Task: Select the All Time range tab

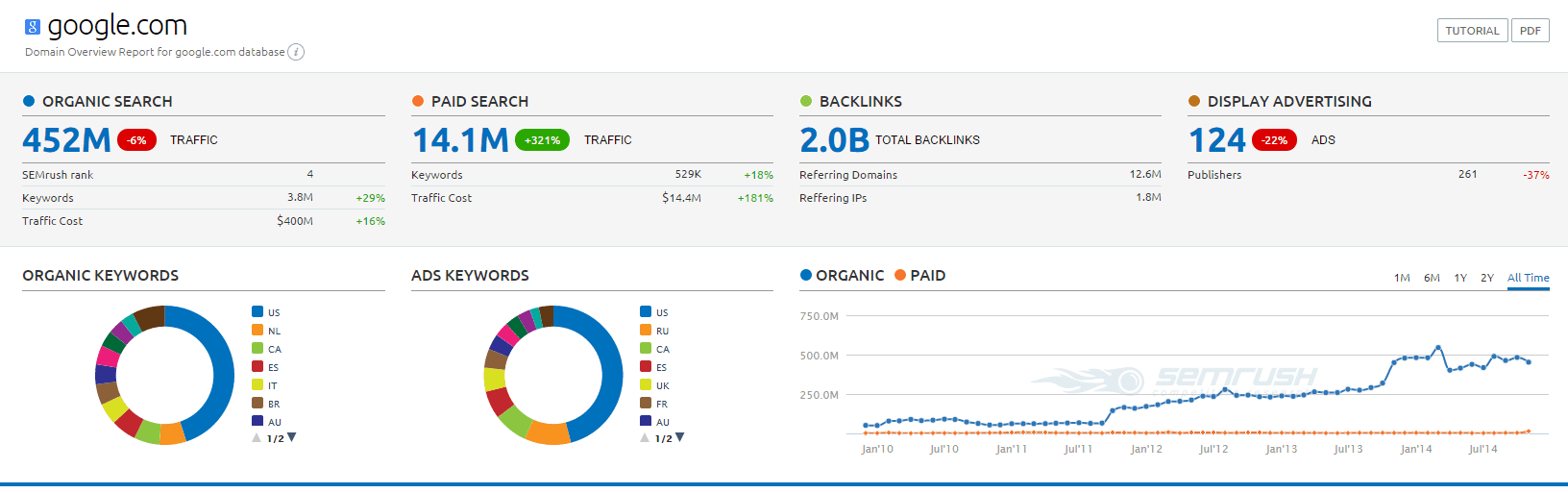Action: click(1529, 278)
